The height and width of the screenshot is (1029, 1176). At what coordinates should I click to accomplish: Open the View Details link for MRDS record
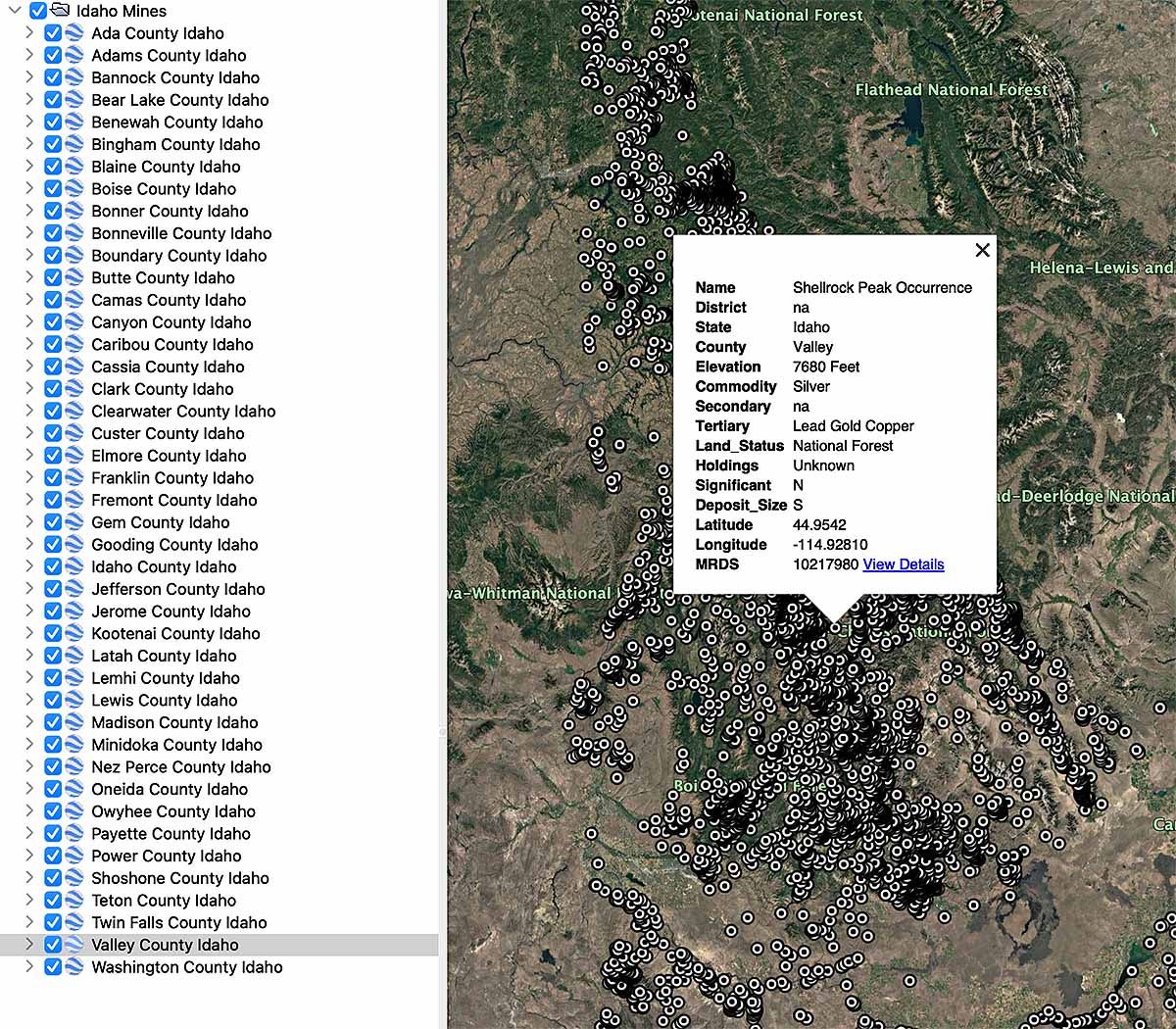tap(903, 564)
